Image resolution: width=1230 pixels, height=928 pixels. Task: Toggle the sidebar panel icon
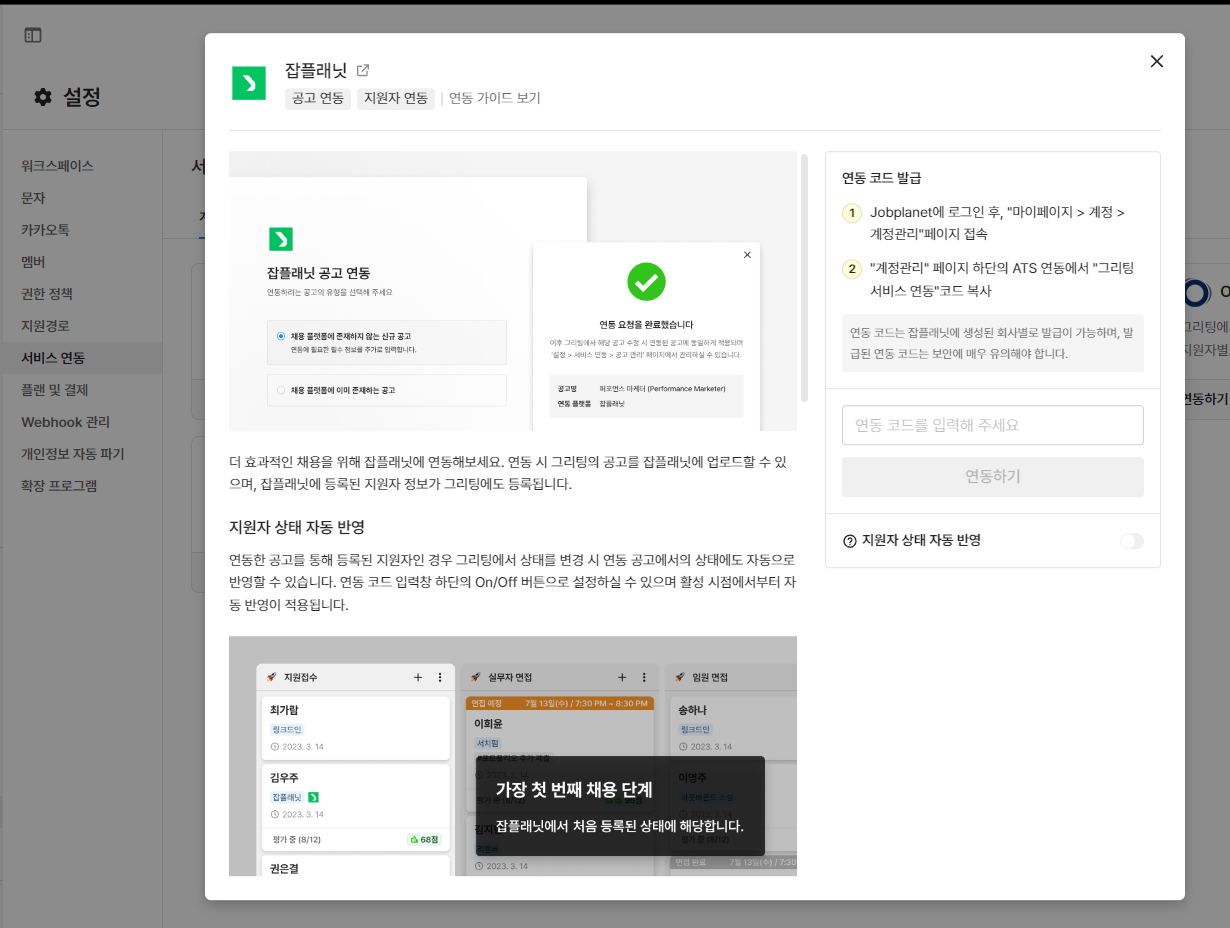point(33,35)
